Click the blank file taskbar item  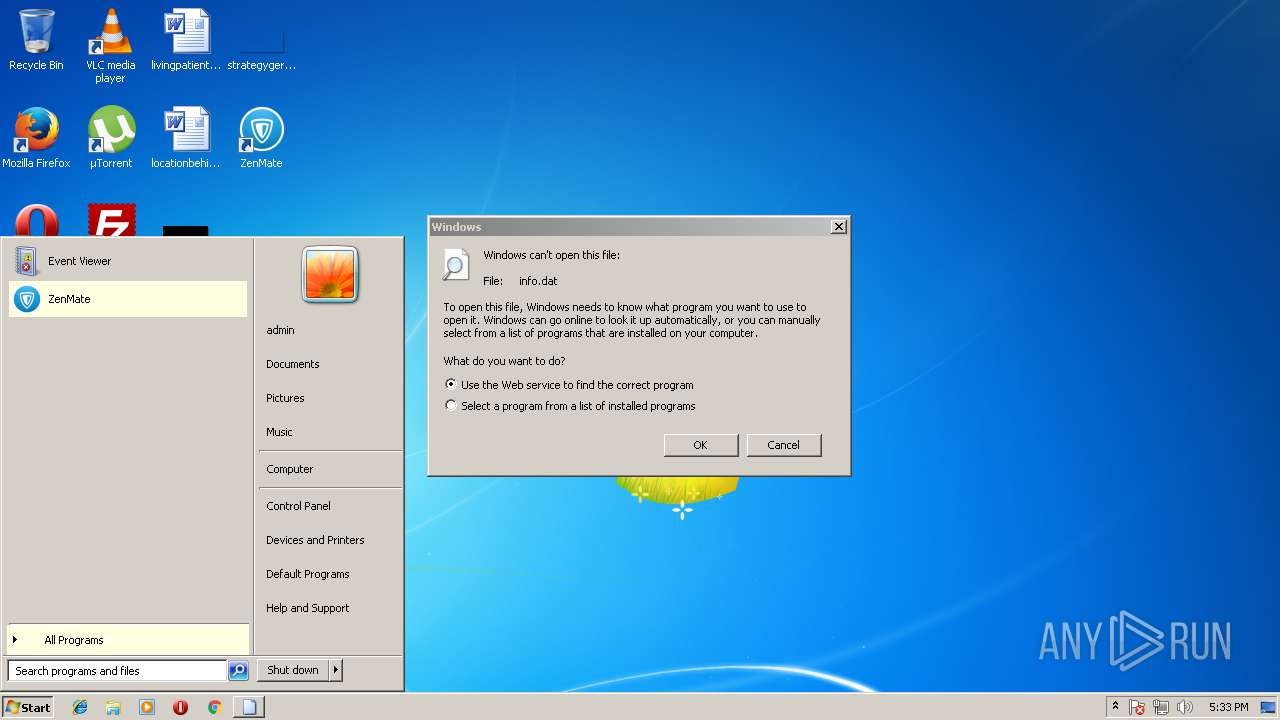point(249,707)
